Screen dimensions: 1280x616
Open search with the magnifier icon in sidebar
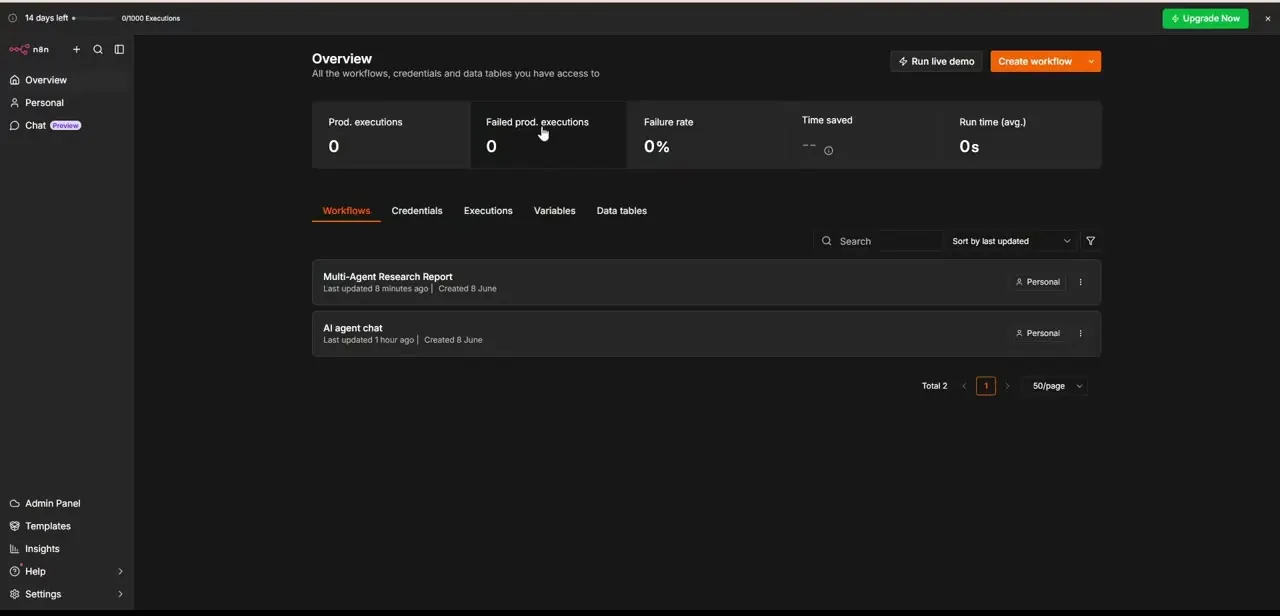[98, 49]
